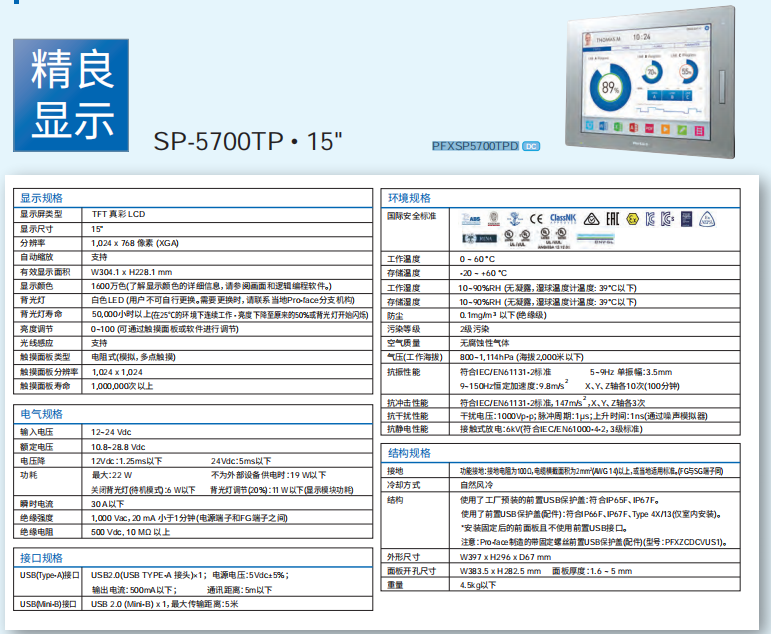Click the 国际安全标准 row label

(411, 216)
